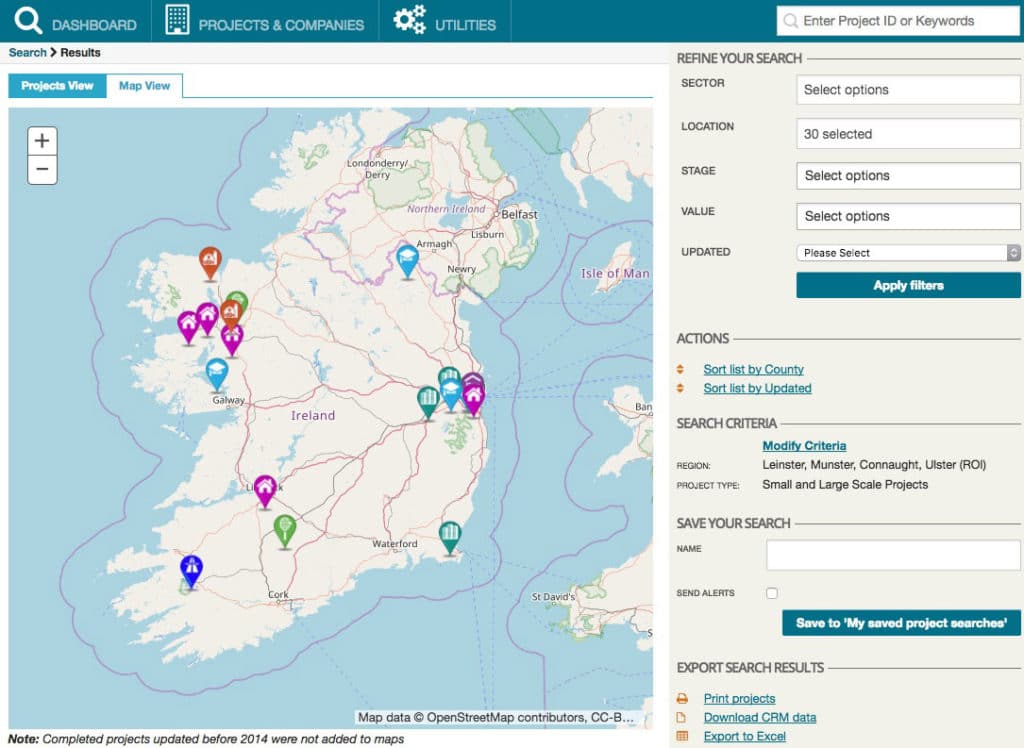
Task: Select the teal commercial marker near Waterford
Action: click(x=449, y=530)
